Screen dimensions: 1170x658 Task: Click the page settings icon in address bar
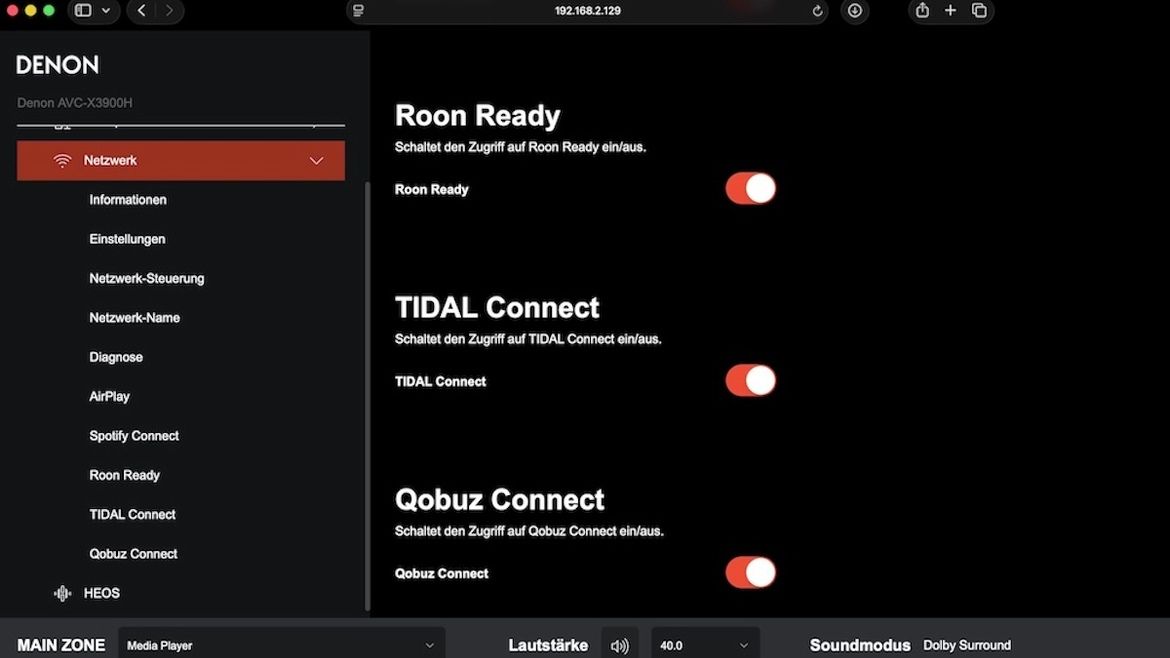[x=358, y=10]
